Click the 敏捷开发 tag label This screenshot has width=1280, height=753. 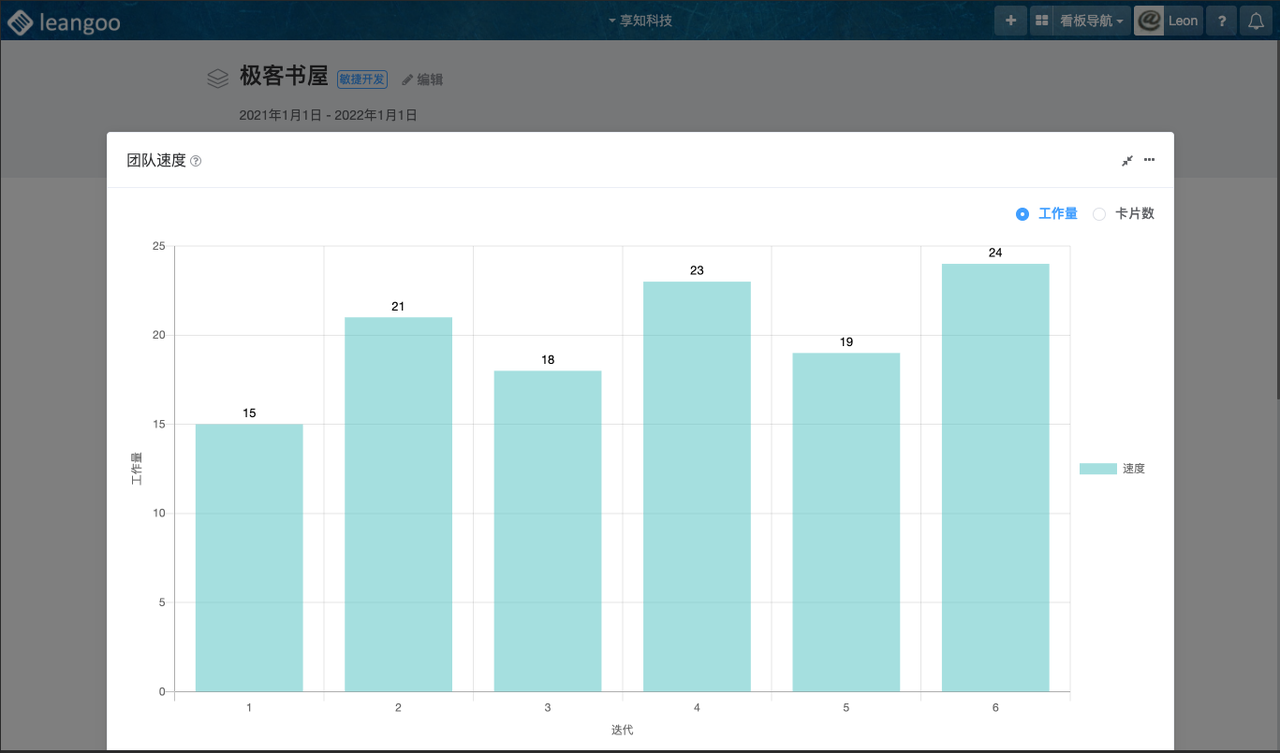click(x=362, y=79)
